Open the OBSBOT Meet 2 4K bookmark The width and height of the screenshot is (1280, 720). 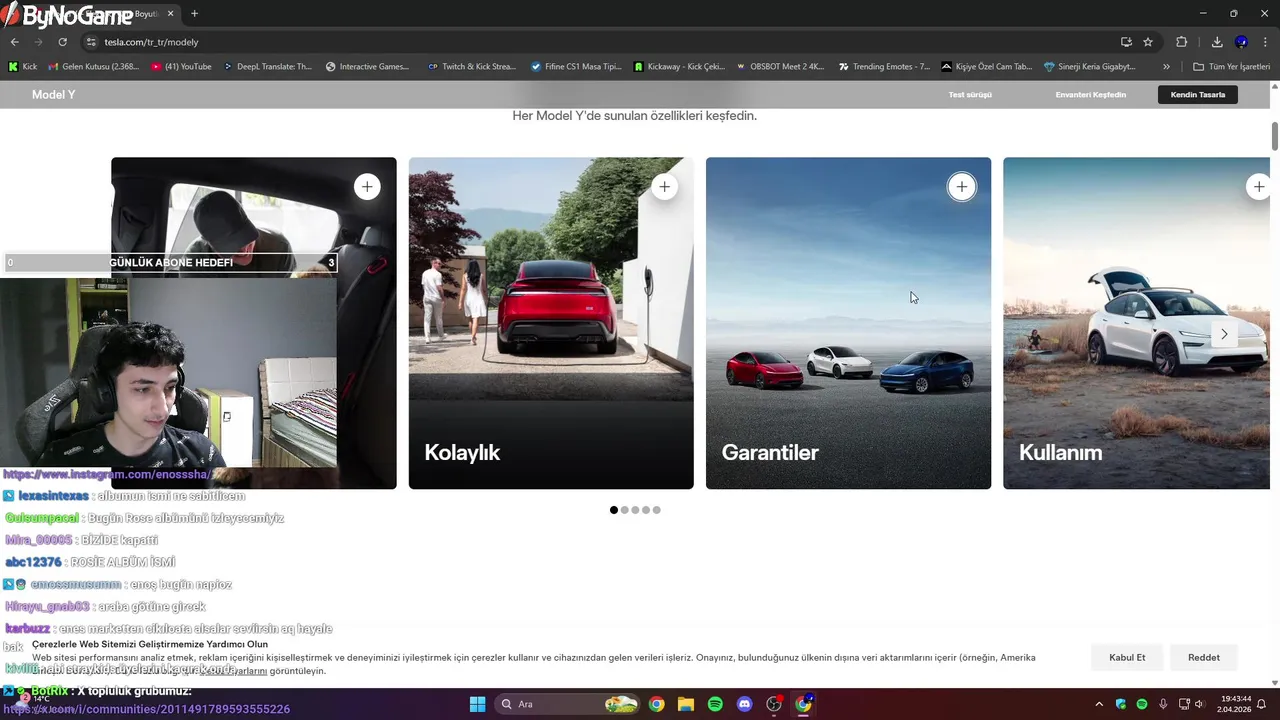coord(781,67)
